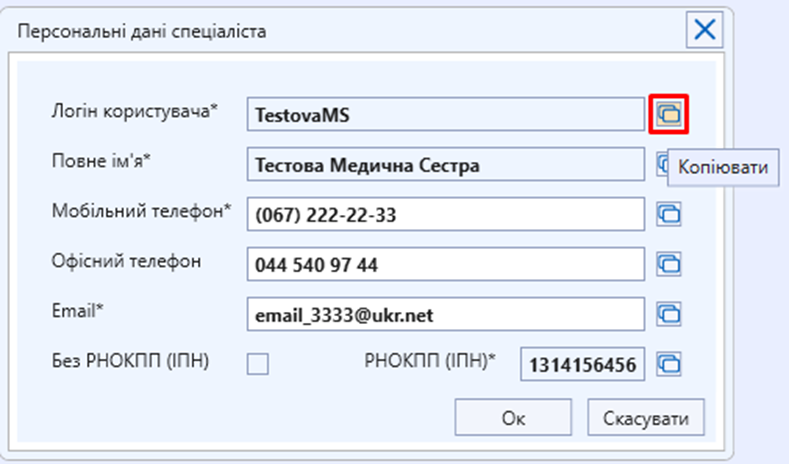Click the Логін користувача* label text
This screenshot has height=464, width=789.
[133, 111]
